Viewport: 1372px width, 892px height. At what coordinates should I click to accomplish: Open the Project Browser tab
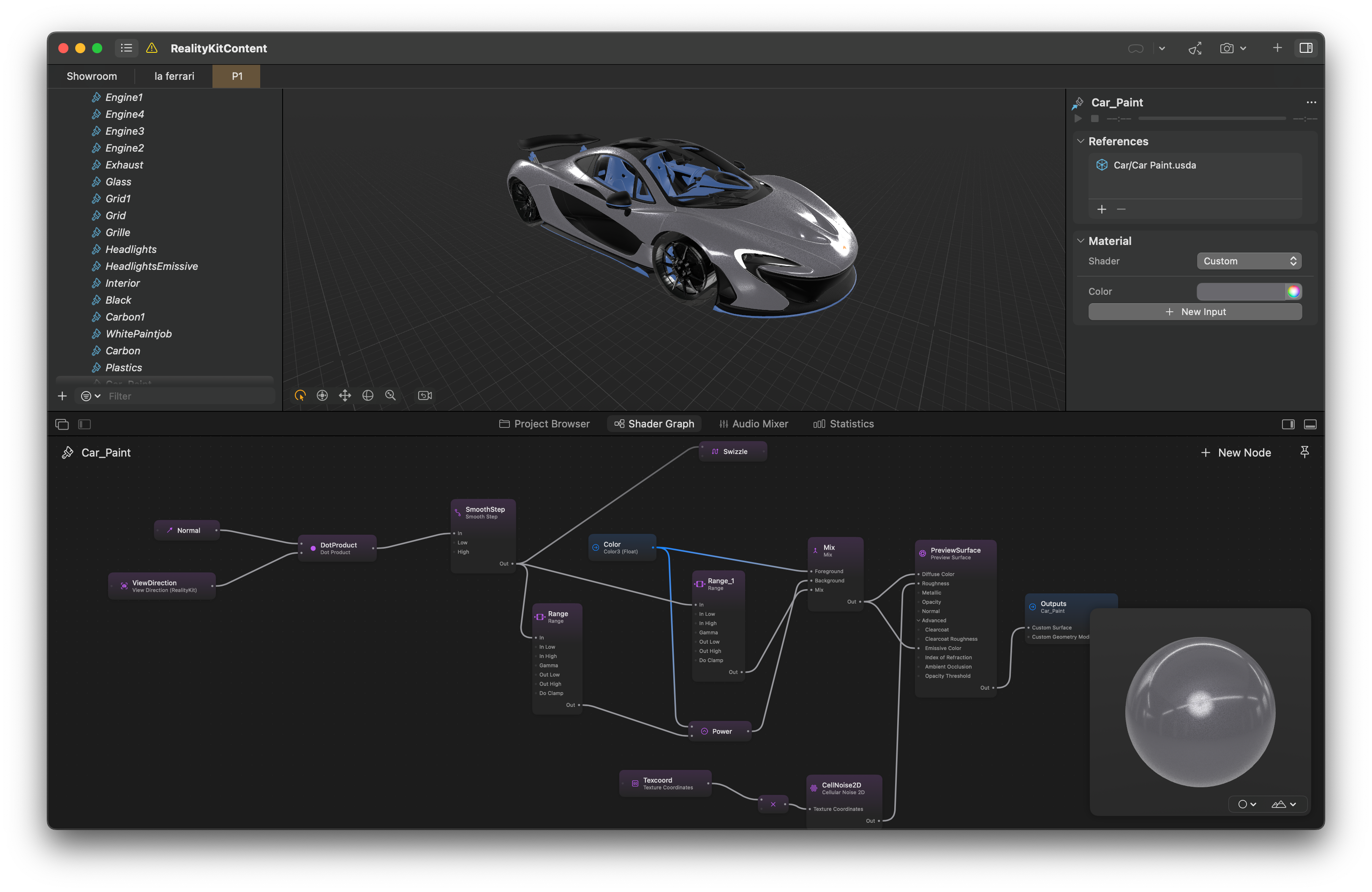(544, 424)
